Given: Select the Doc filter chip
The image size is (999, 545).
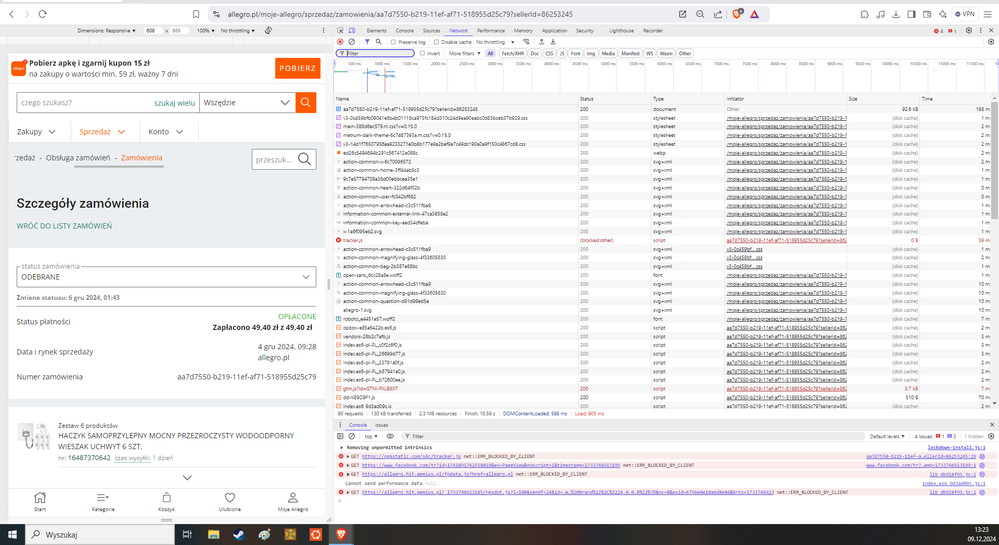Looking at the screenshot, I should pyautogui.click(x=535, y=54).
